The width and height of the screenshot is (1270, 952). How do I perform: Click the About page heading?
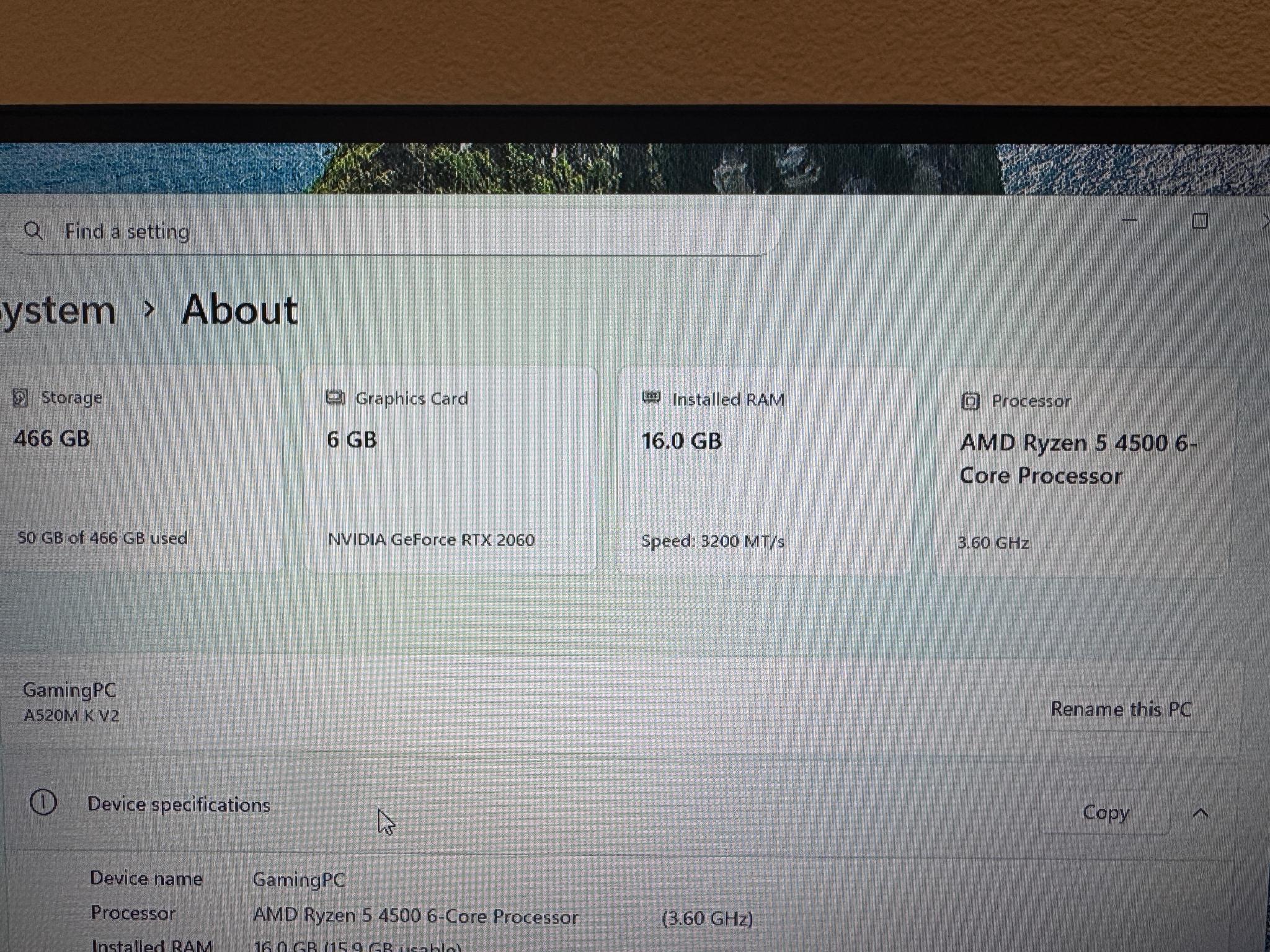click(x=240, y=309)
